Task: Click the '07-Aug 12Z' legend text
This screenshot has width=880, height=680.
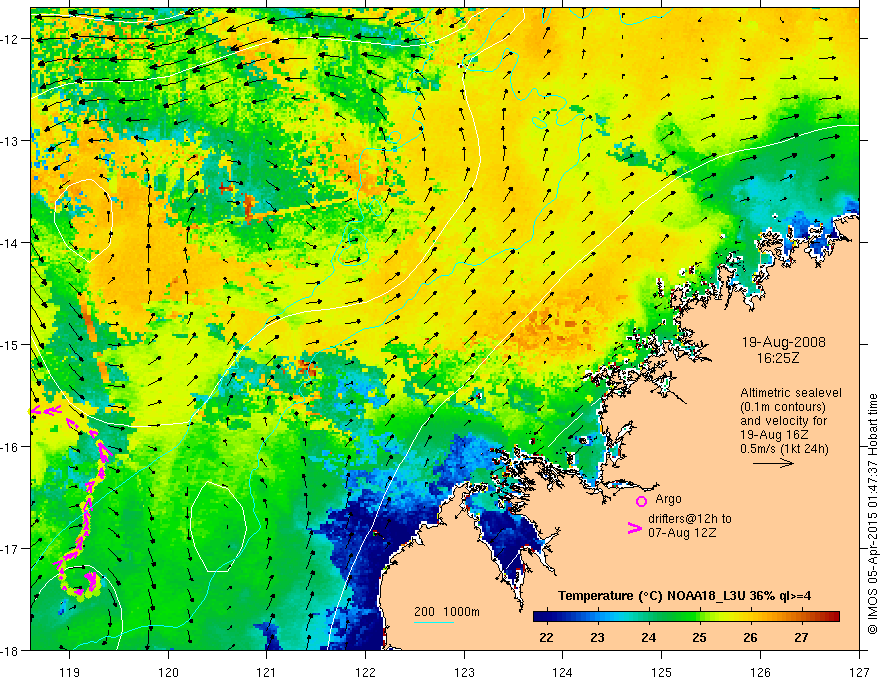Action: [682, 533]
